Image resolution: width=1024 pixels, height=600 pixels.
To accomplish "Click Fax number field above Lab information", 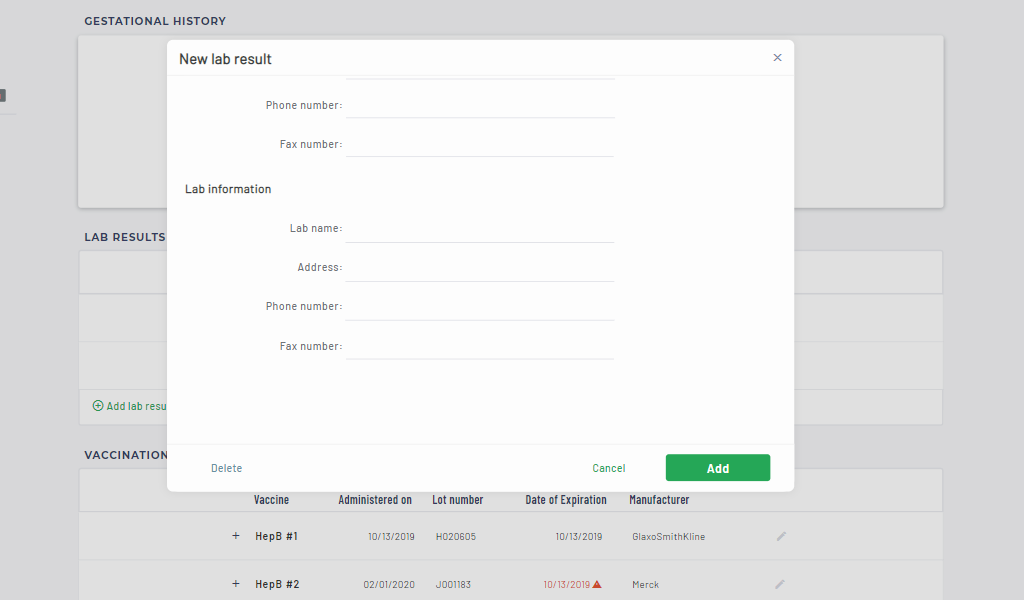I will (479, 144).
